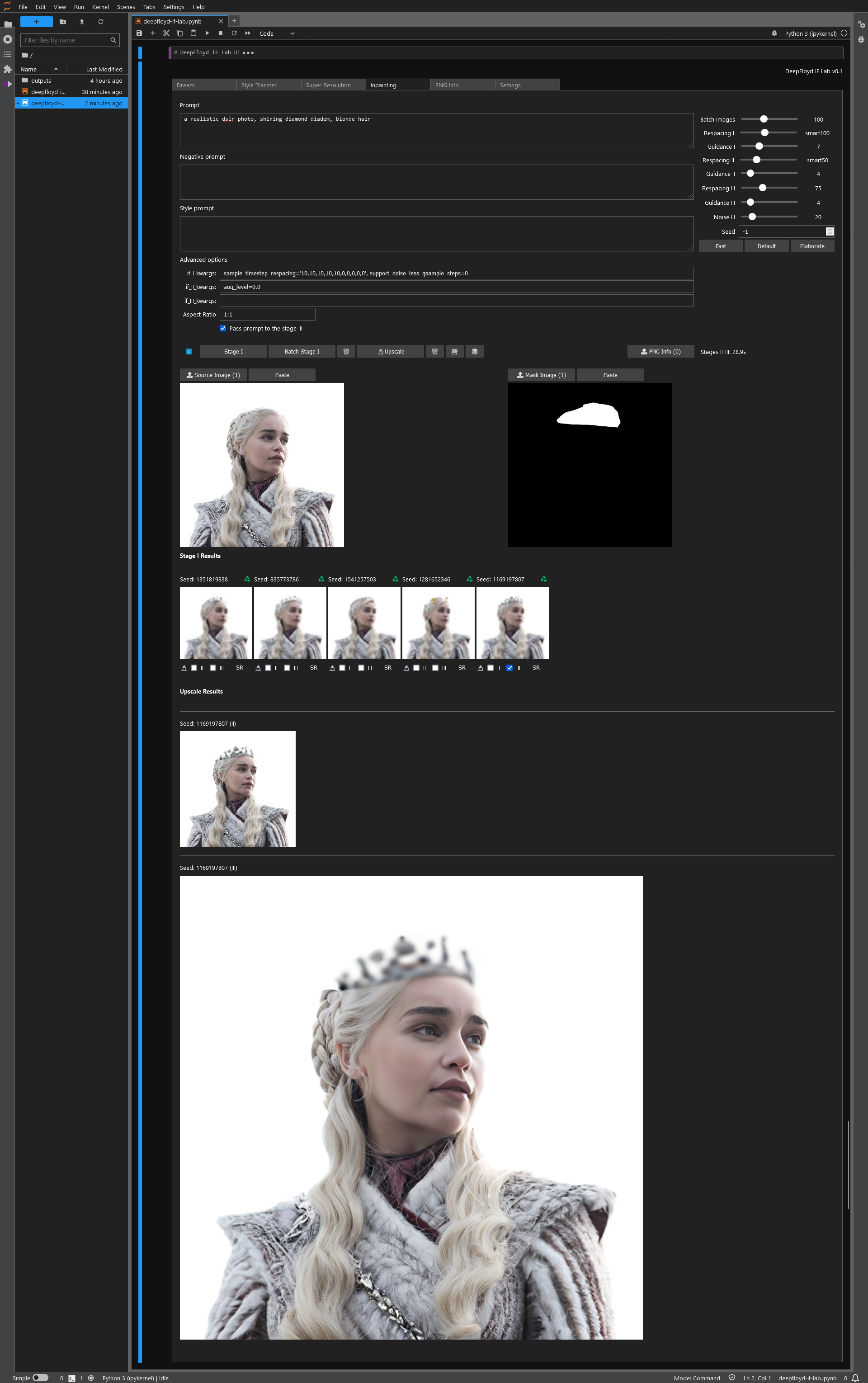The height and width of the screenshot is (1383, 868).
Task: Cut the selected cell using the scissors icon
Action: pyautogui.click(x=166, y=33)
